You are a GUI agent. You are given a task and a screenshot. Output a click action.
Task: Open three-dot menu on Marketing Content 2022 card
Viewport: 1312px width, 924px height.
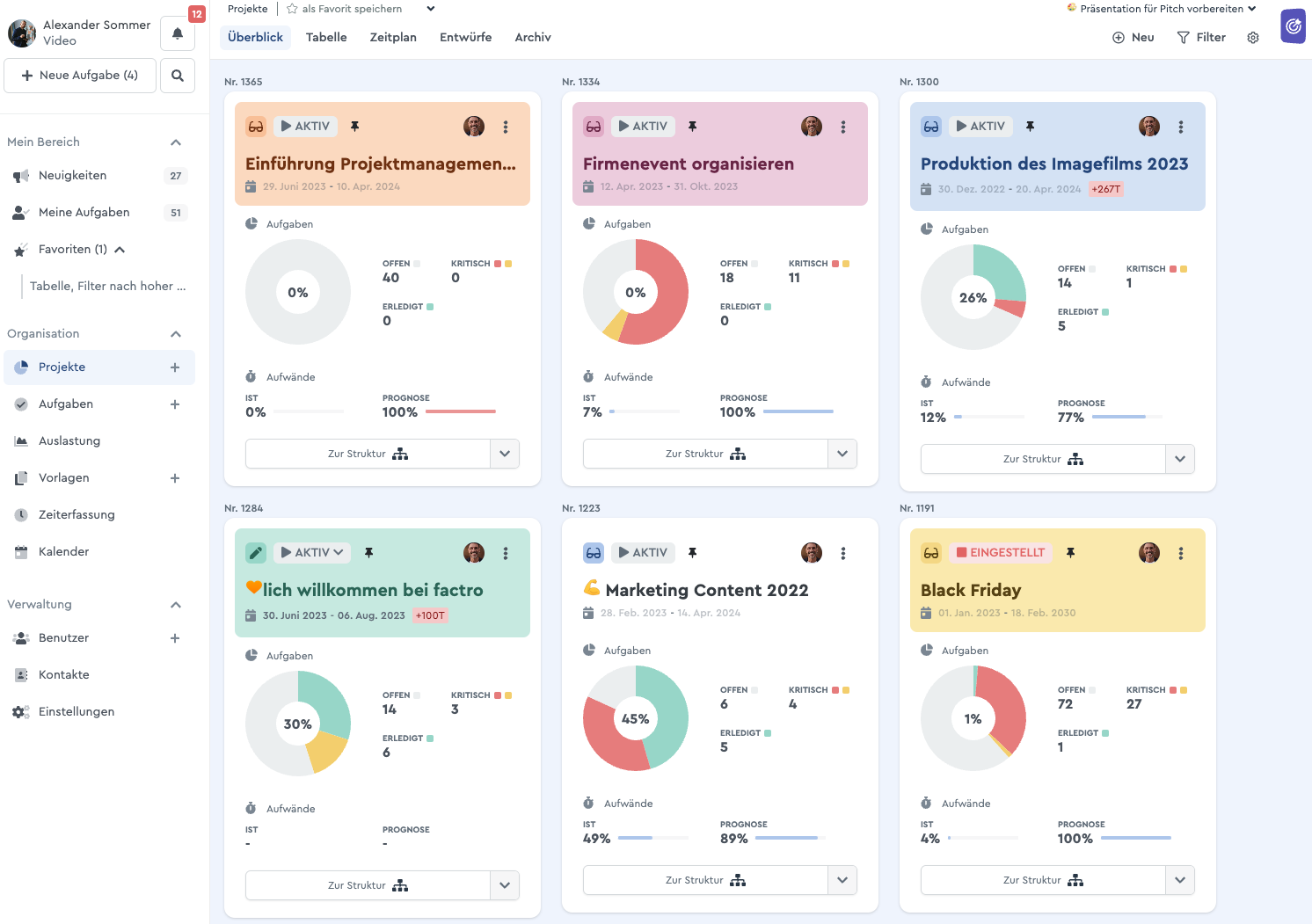[x=843, y=553]
